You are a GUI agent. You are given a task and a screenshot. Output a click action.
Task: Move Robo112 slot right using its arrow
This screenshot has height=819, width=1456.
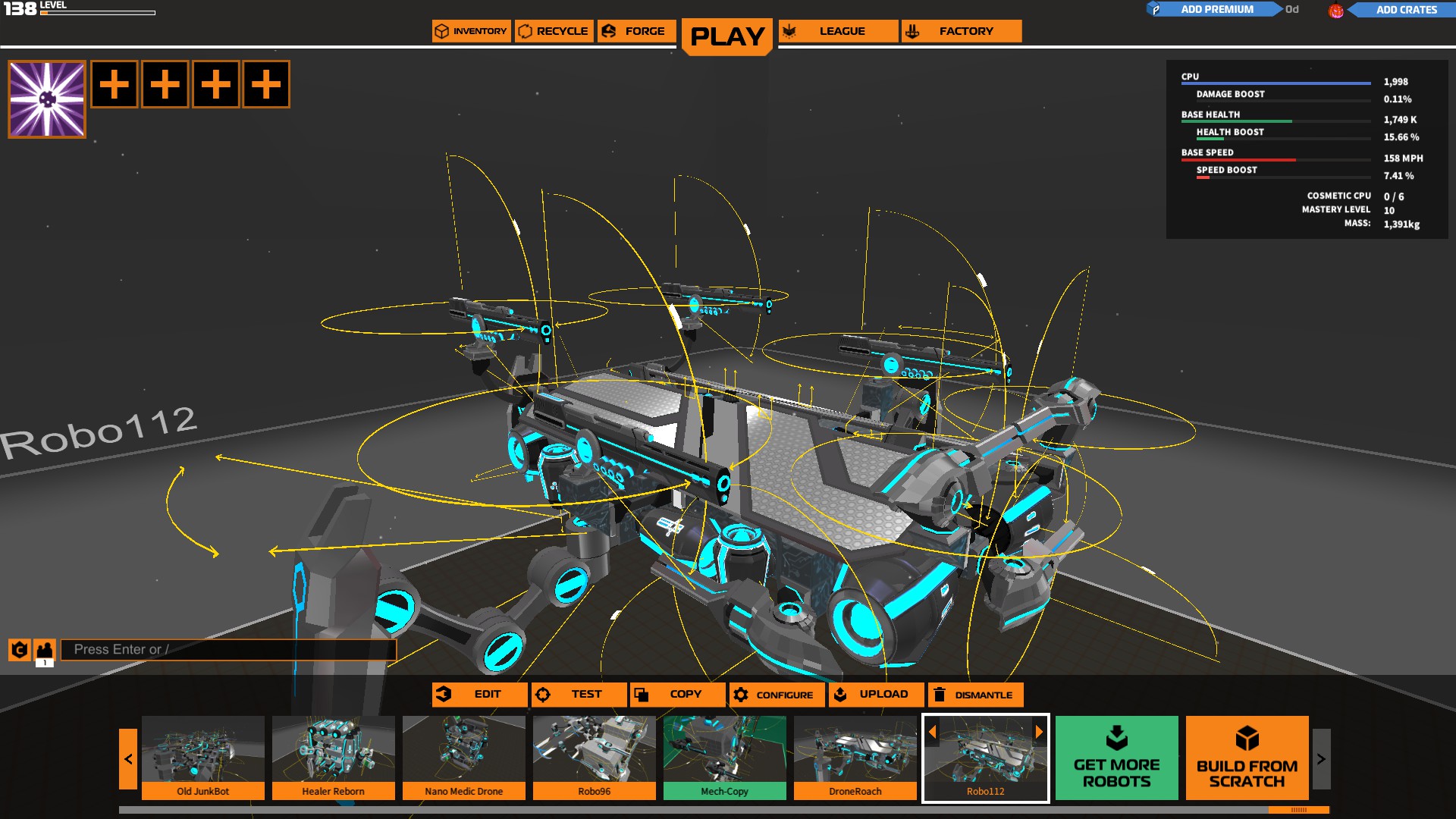[x=1039, y=732]
